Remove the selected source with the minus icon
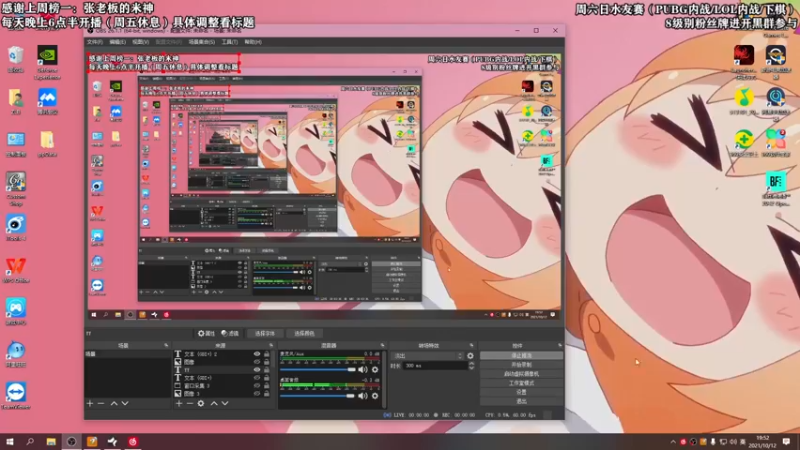This screenshot has height=450, width=800. click(x=189, y=404)
